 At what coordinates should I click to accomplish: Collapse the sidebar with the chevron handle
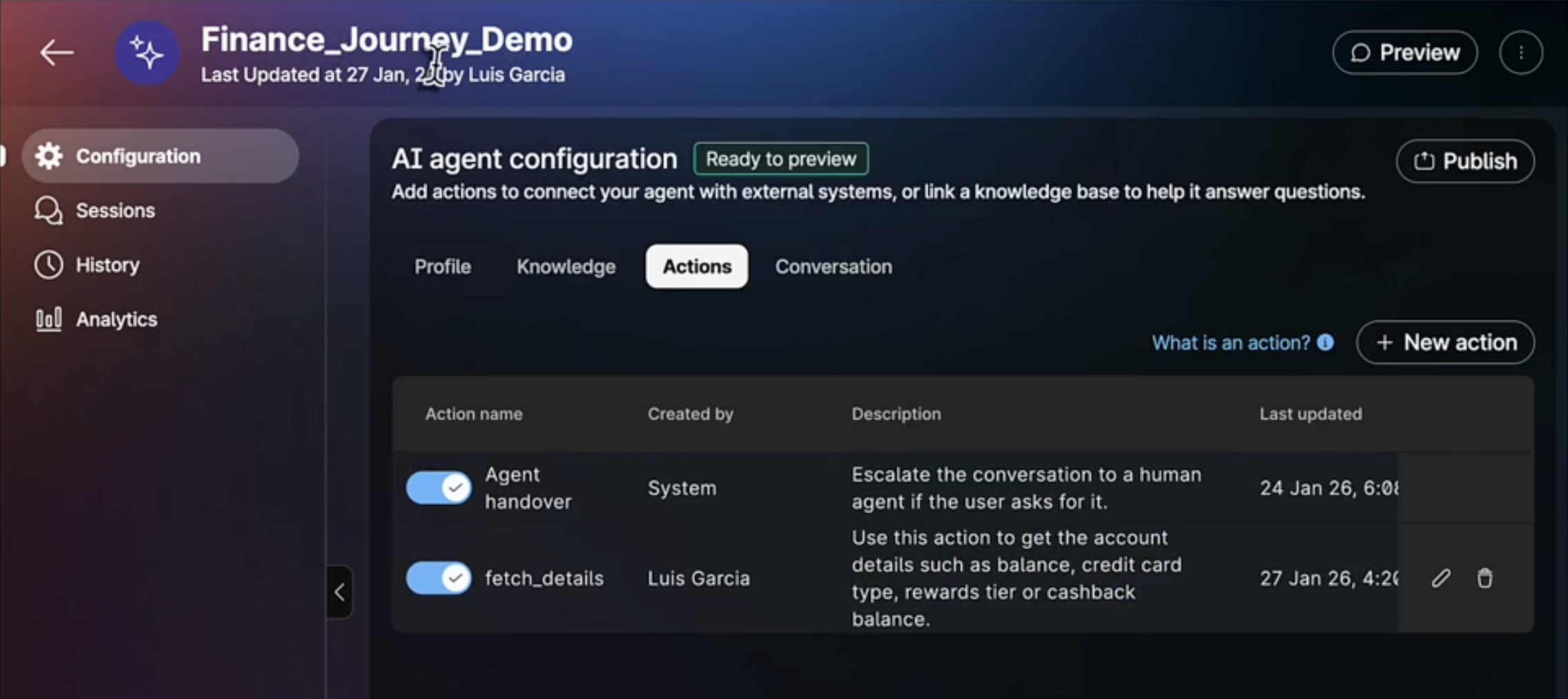340,592
